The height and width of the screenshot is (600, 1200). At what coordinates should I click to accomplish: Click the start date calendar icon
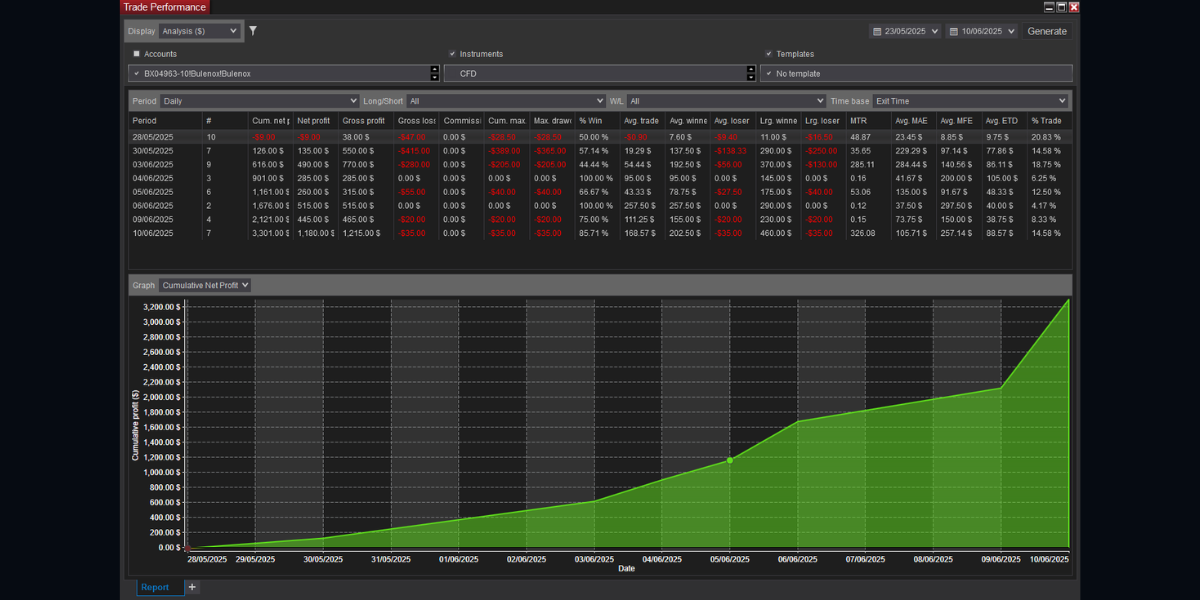tap(877, 31)
